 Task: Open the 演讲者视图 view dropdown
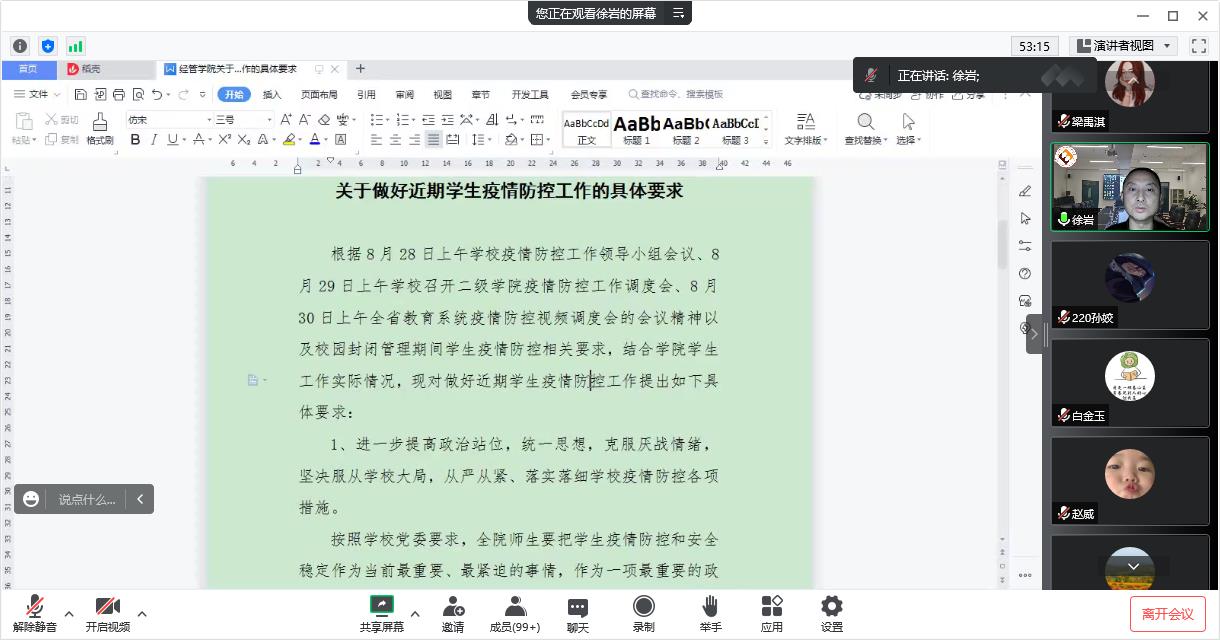1124,46
